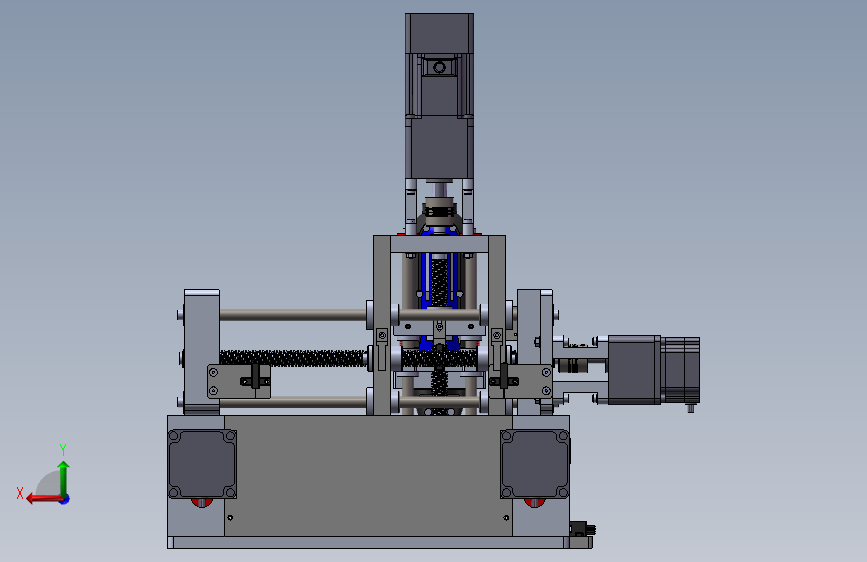The height and width of the screenshot is (562, 867).
Task: Select the left sensor bracket plate below lead screw
Action: click(x=238, y=381)
